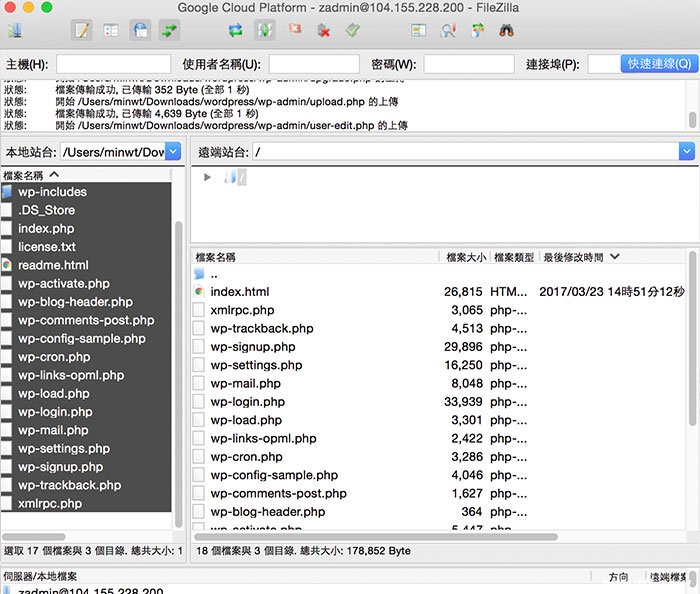Select local readme.html file
Image resolution: width=700 pixels, height=594 pixels.
point(86,265)
